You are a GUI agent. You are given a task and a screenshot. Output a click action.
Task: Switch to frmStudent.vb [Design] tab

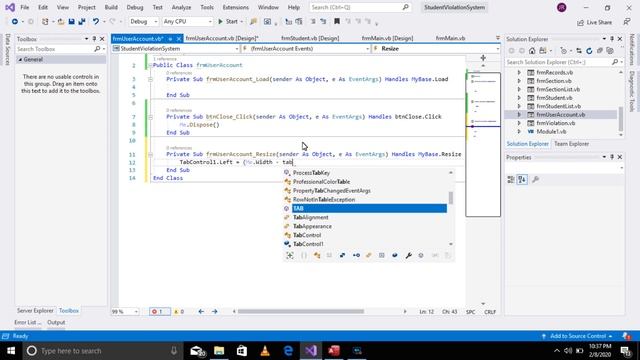310,38
